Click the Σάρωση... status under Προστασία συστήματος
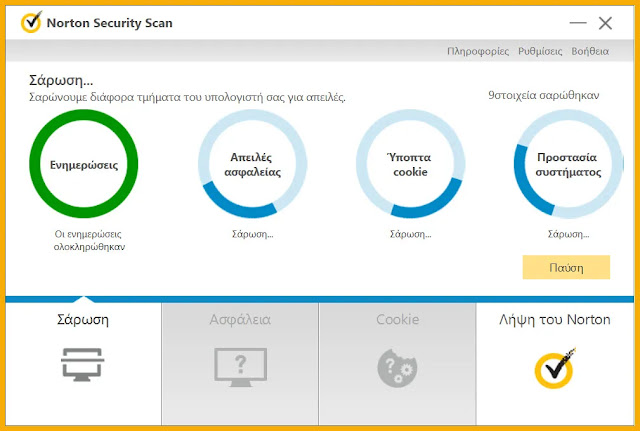640x431 pixels. coord(568,234)
